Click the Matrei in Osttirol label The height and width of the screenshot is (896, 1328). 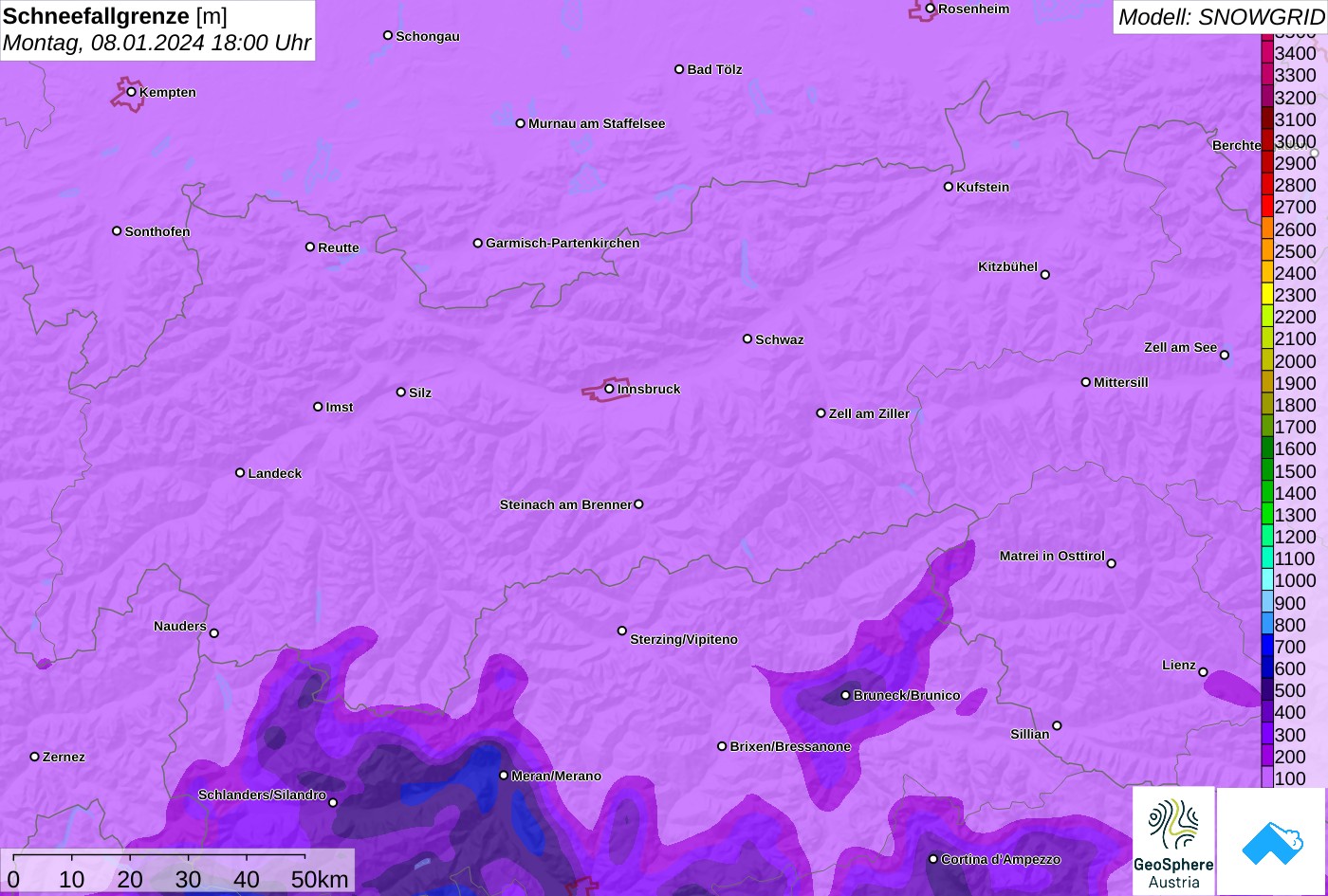tap(1052, 556)
